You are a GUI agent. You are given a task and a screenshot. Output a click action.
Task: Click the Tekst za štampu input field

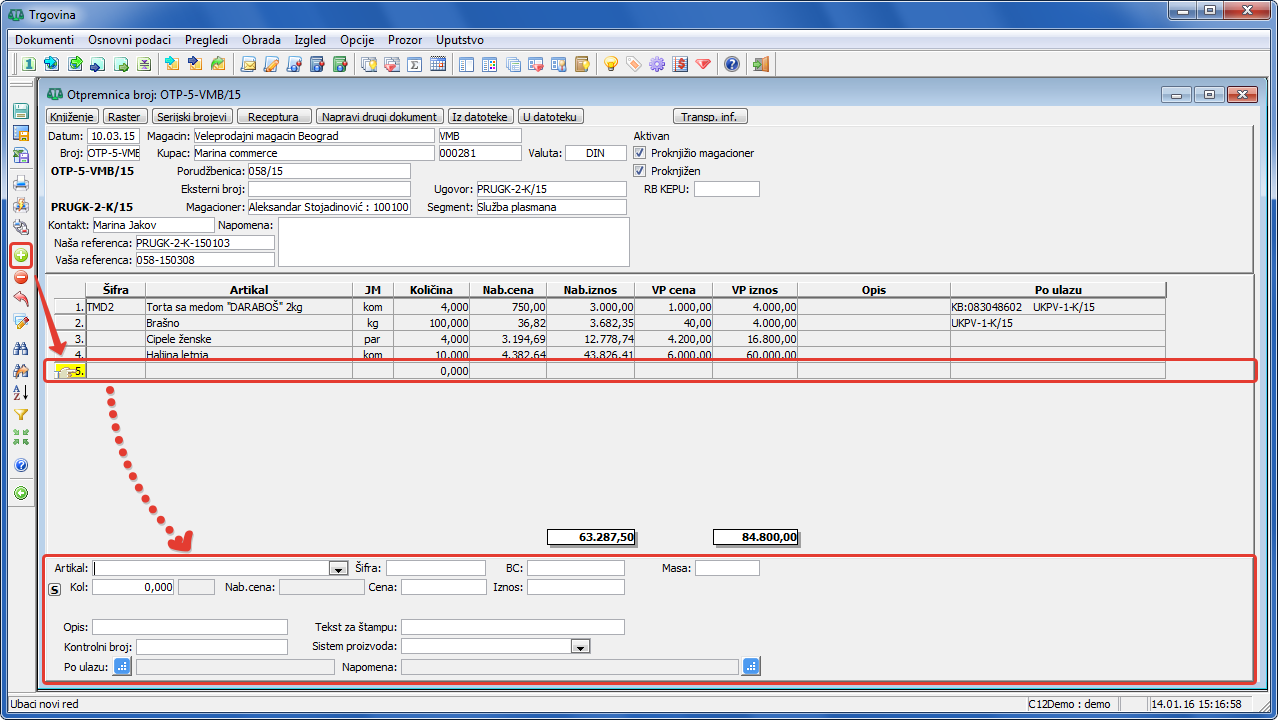click(x=512, y=627)
